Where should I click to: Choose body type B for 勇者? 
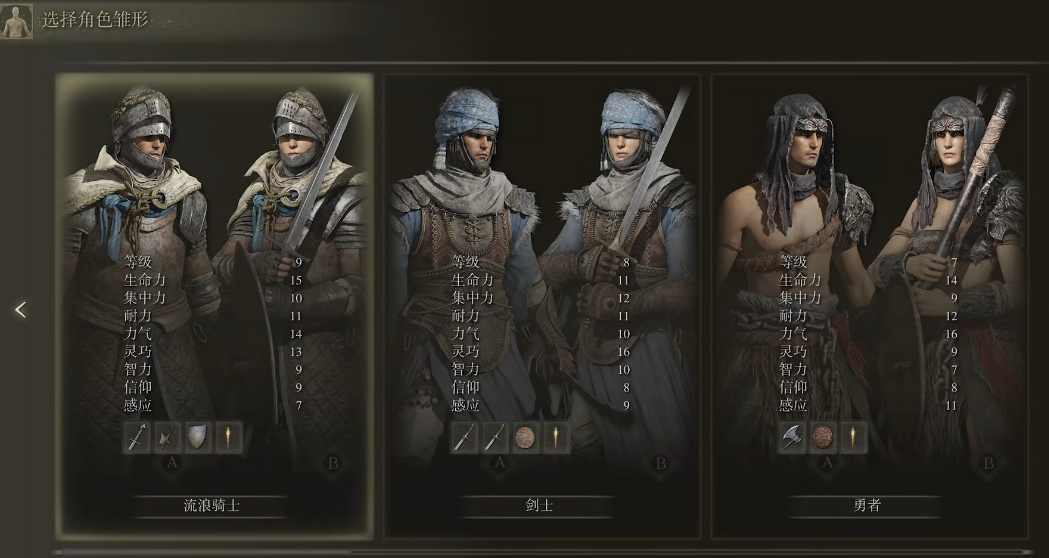click(x=988, y=463)
